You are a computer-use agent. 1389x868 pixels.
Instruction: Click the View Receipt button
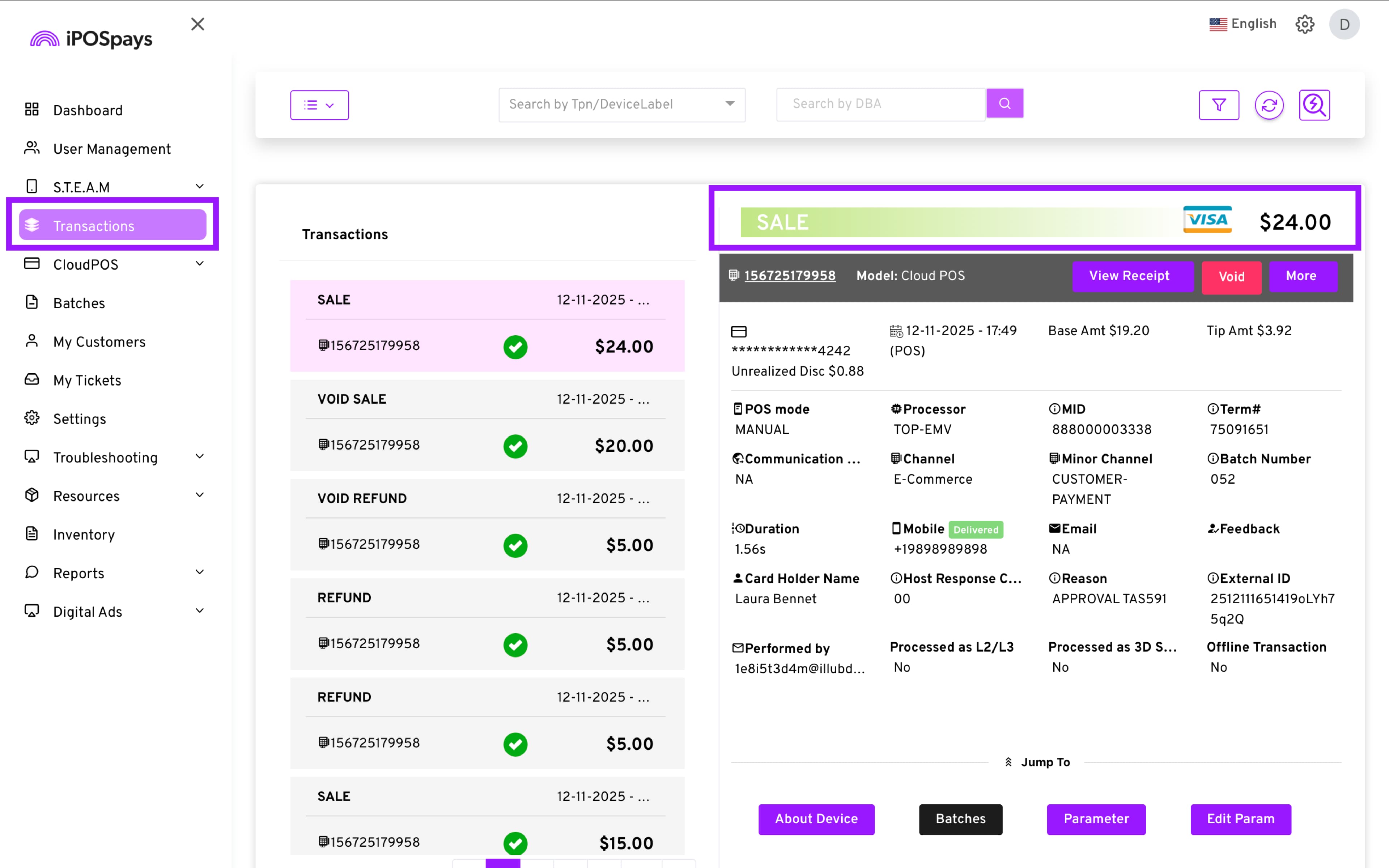pyautogui.click(x=1129, y=276)
